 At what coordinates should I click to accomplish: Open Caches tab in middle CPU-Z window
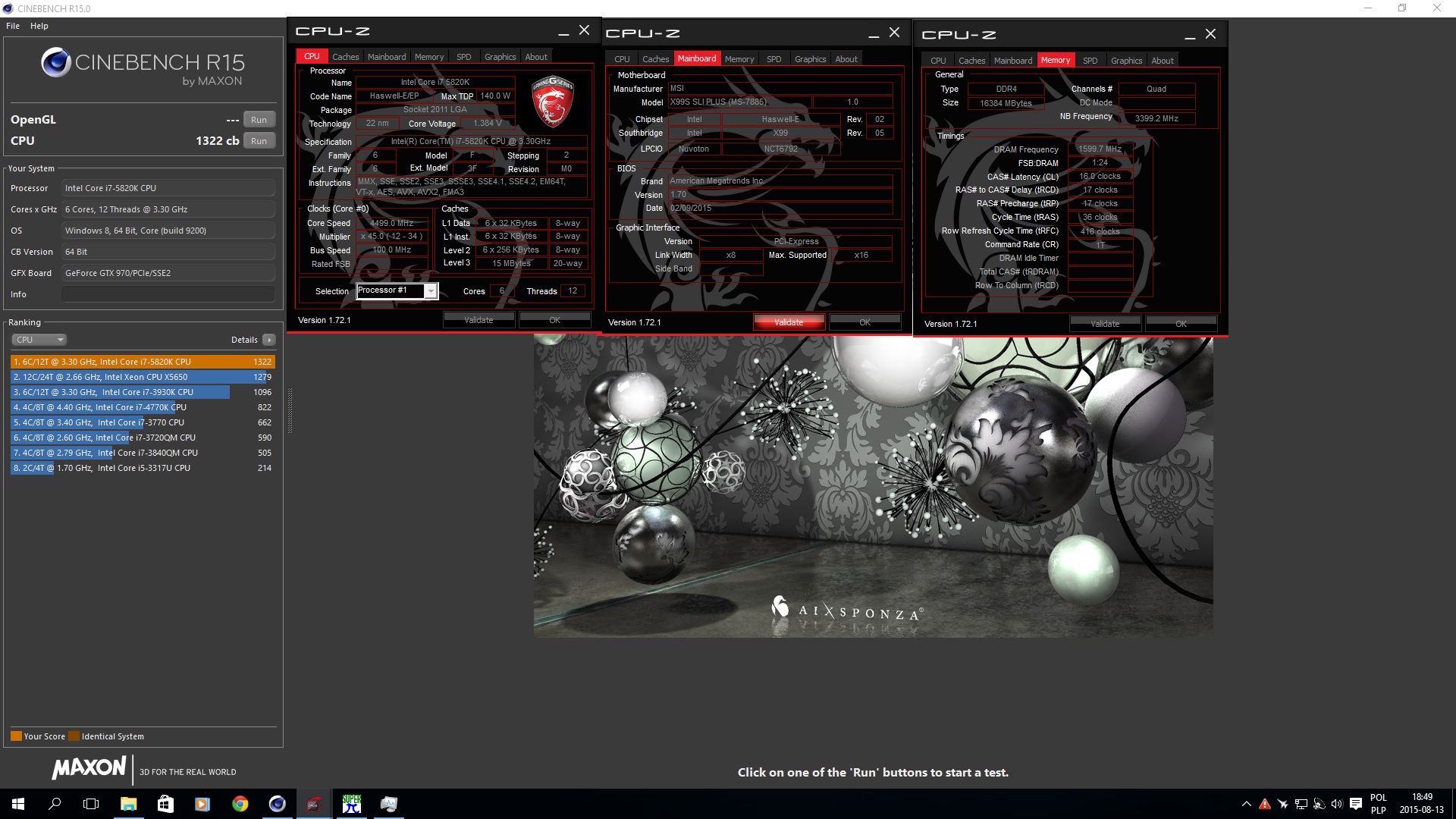(x=656, y=59)
